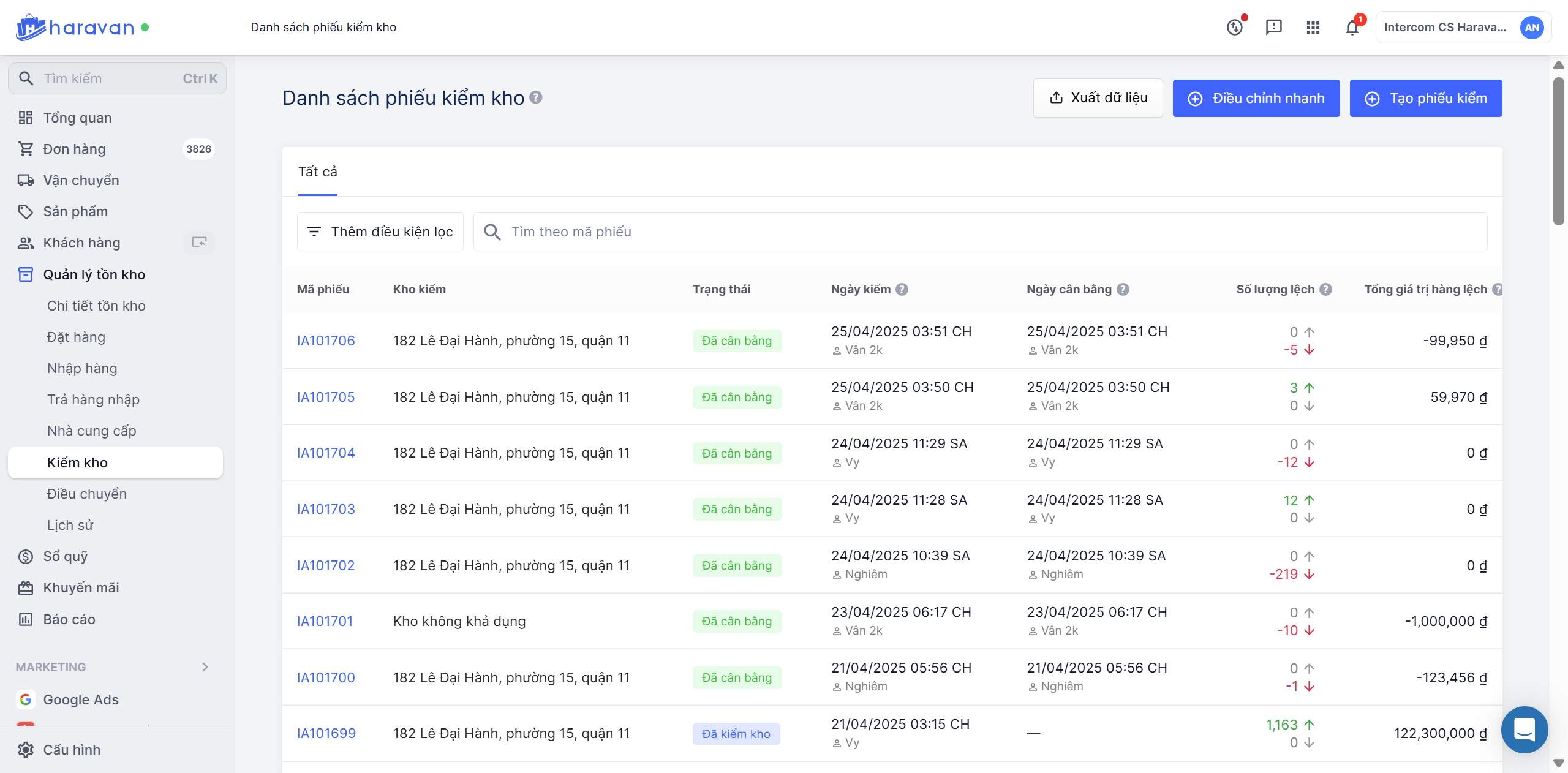Go to Điều chuyển in sidebar
This screenshot has height=773, width=1568.
(86, 494)
